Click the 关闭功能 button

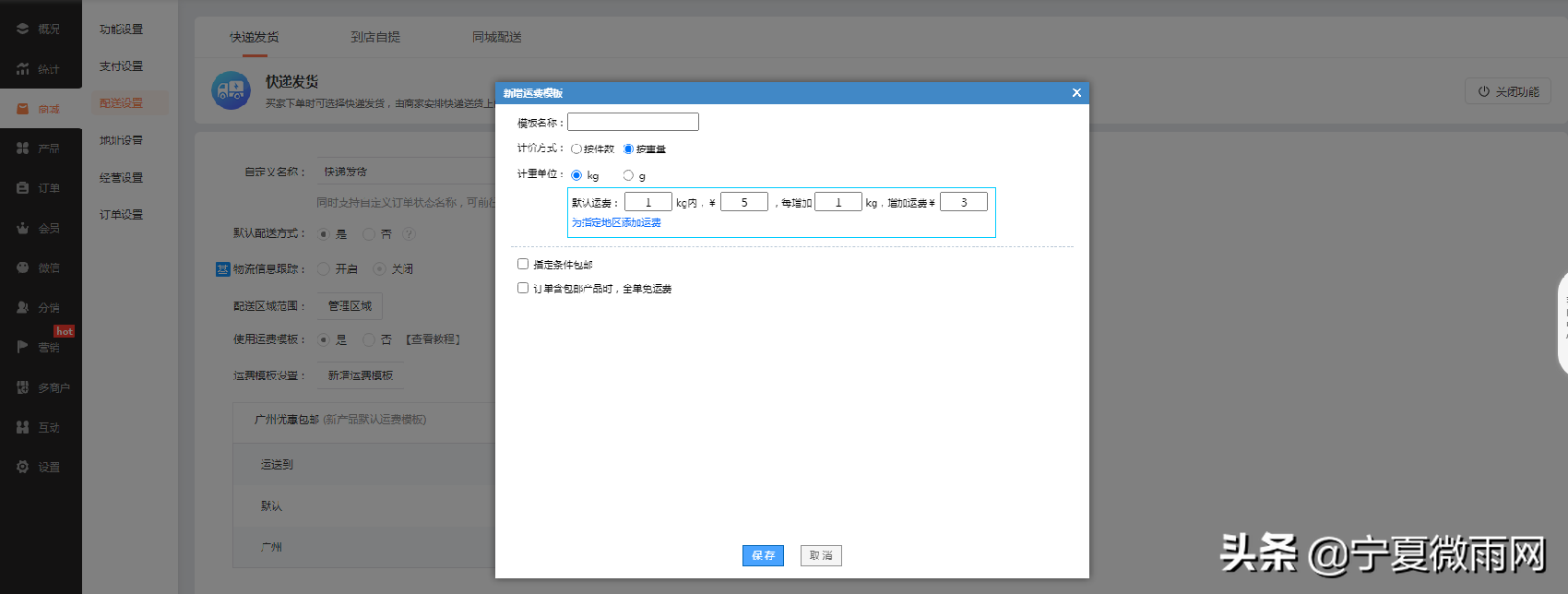click(1508, 91)
